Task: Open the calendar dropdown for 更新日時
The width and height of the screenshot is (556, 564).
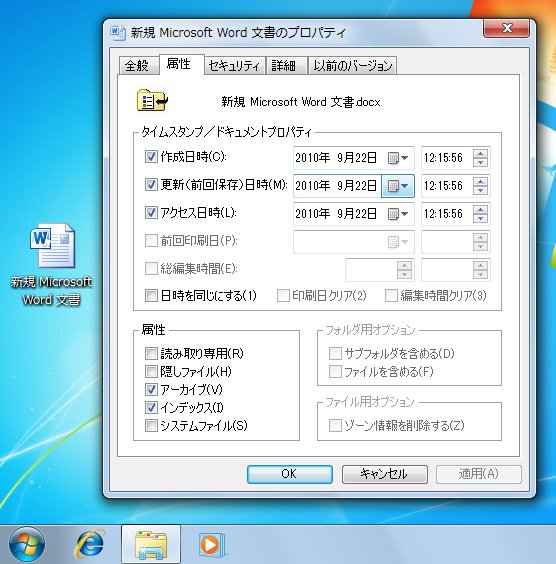Action: (398, 186)
